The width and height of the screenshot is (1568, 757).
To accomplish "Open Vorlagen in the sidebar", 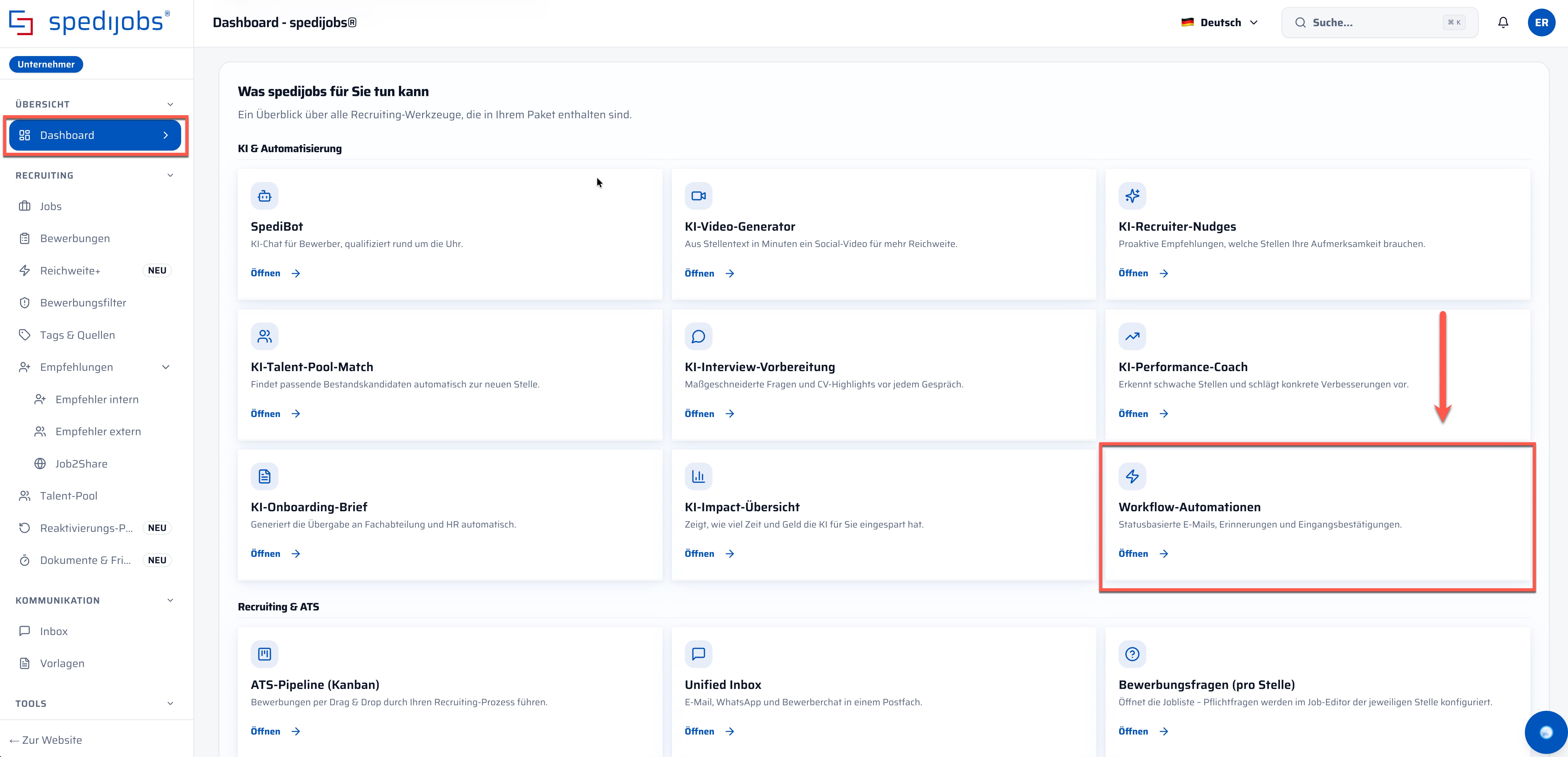I will (95, 663).
